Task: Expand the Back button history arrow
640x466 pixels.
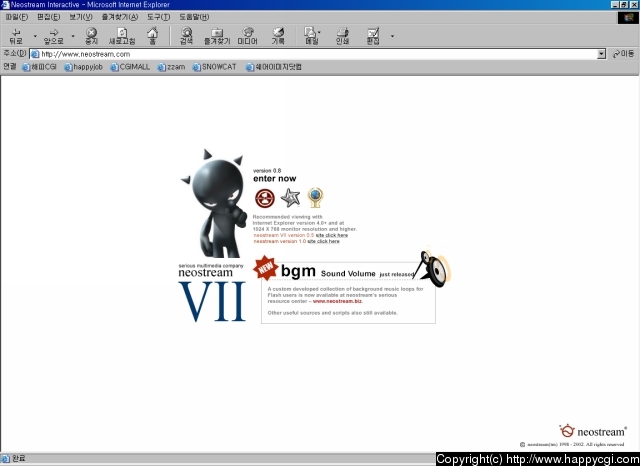Action: [x=35, y=36]
